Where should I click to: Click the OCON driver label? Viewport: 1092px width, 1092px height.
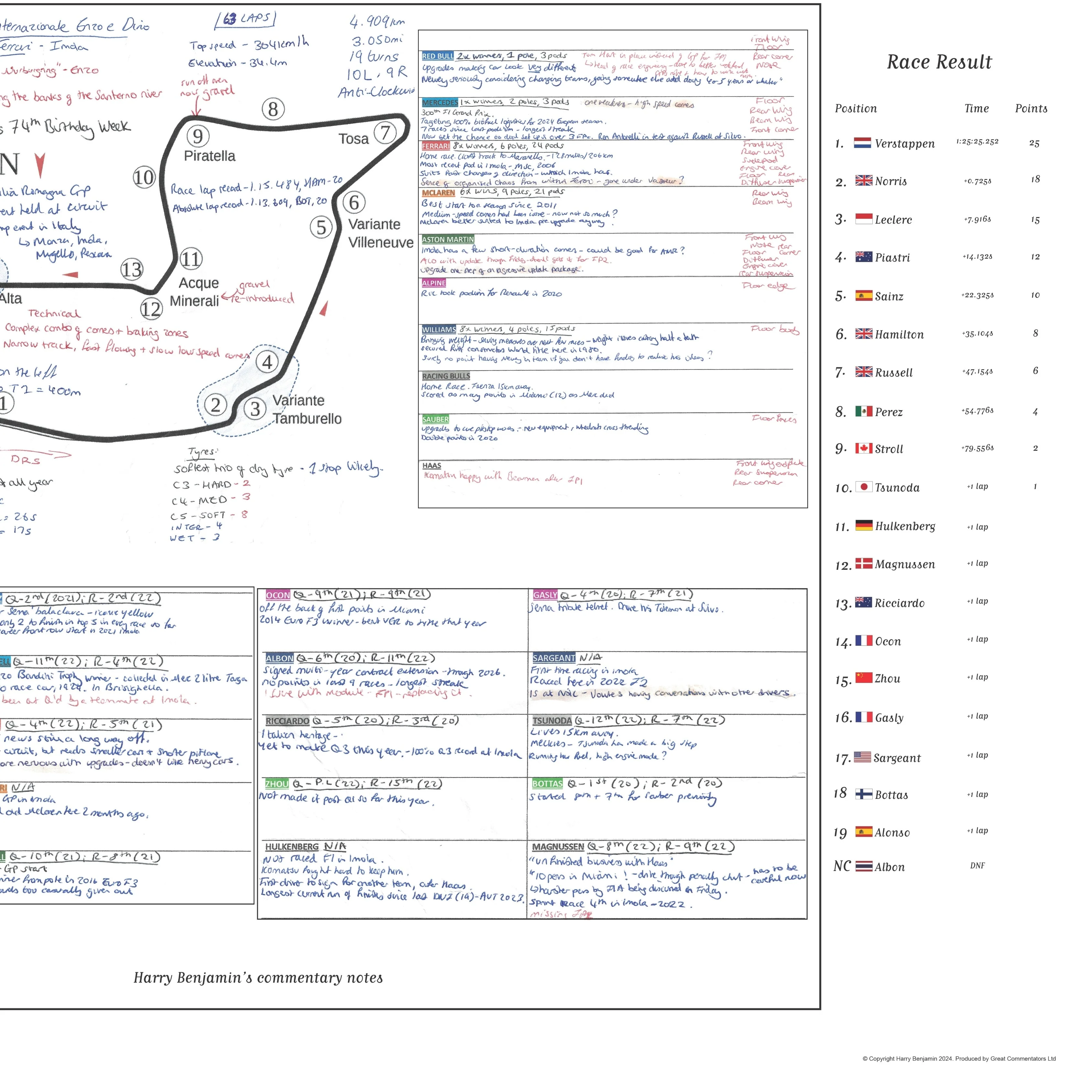tap(278, 595)
